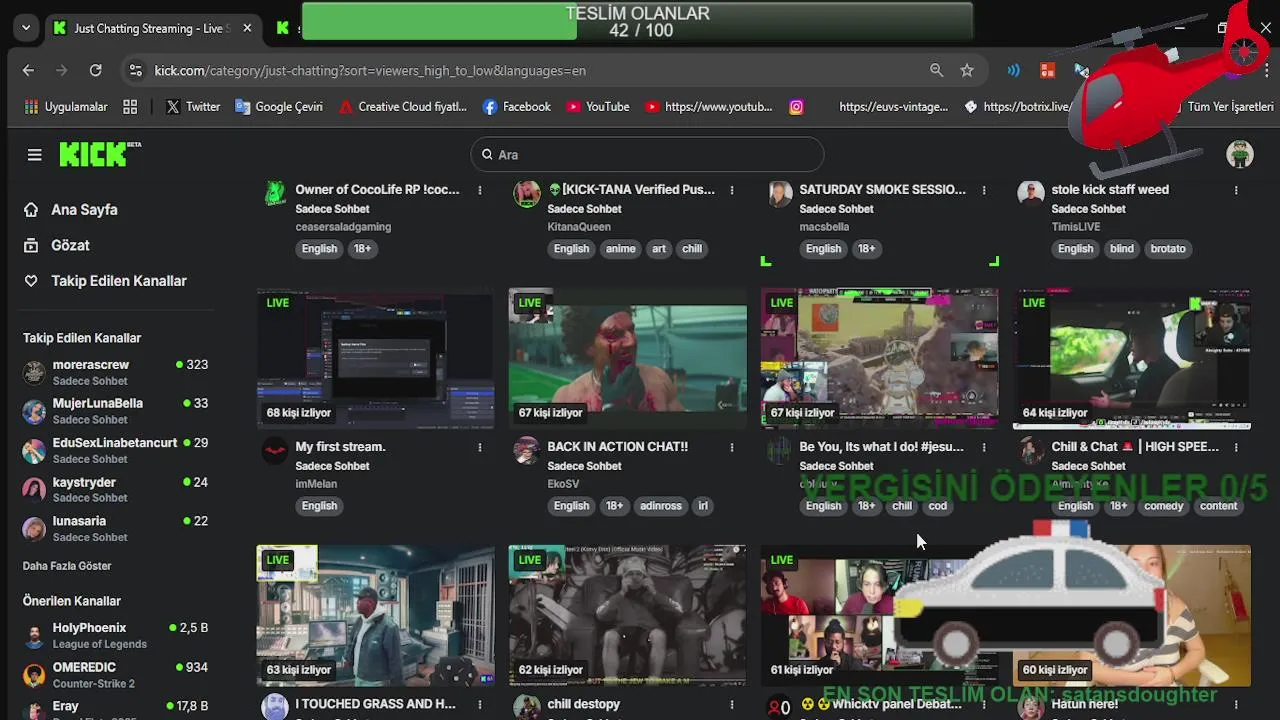Open options menu for Owner of CocoLife RP stream
The height and width of the screenshot is (720, 1280).
[480, 190]
